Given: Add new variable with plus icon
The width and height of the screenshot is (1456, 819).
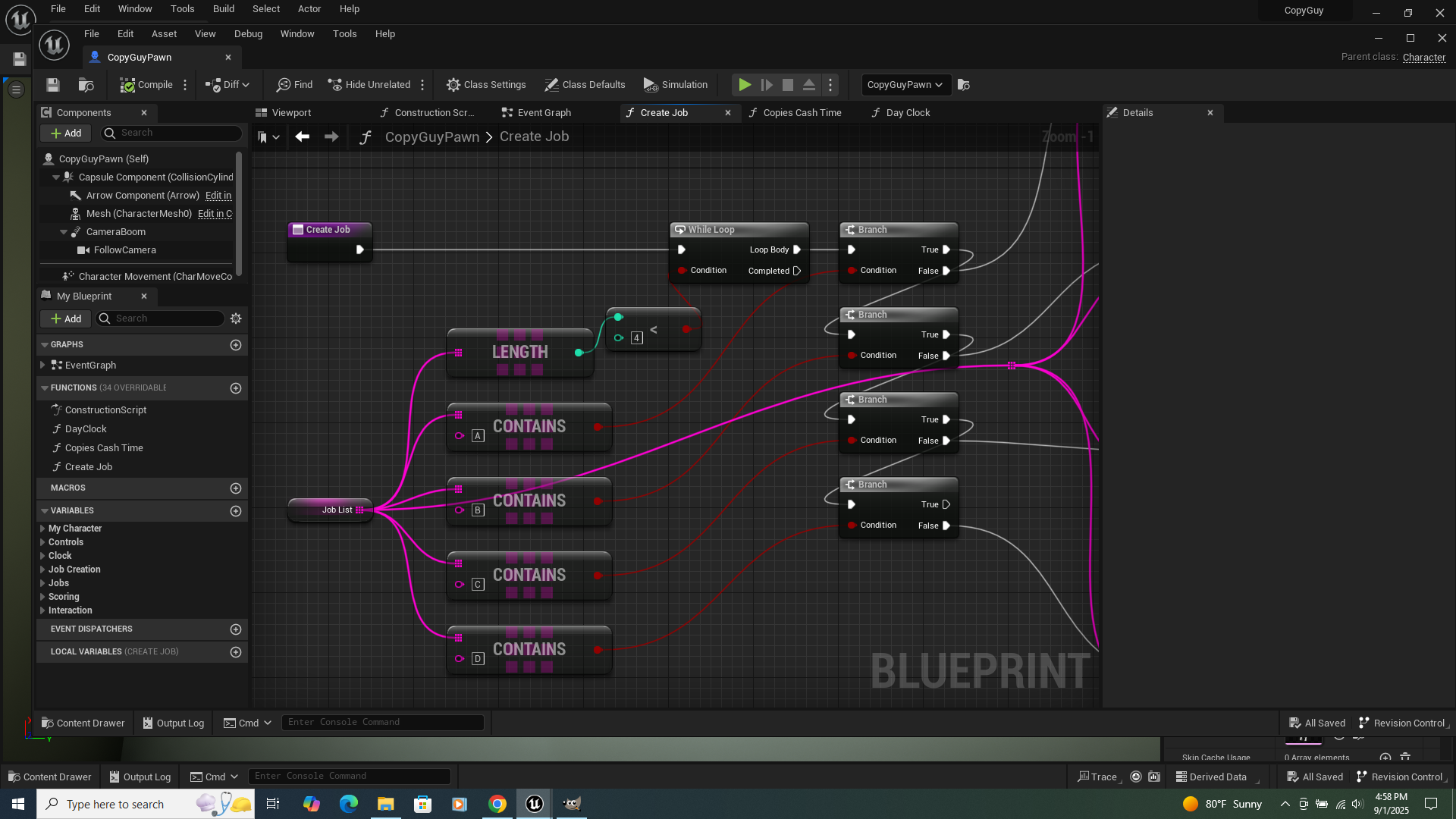Looking at the screenshot, I should click(x=236, y=511).
